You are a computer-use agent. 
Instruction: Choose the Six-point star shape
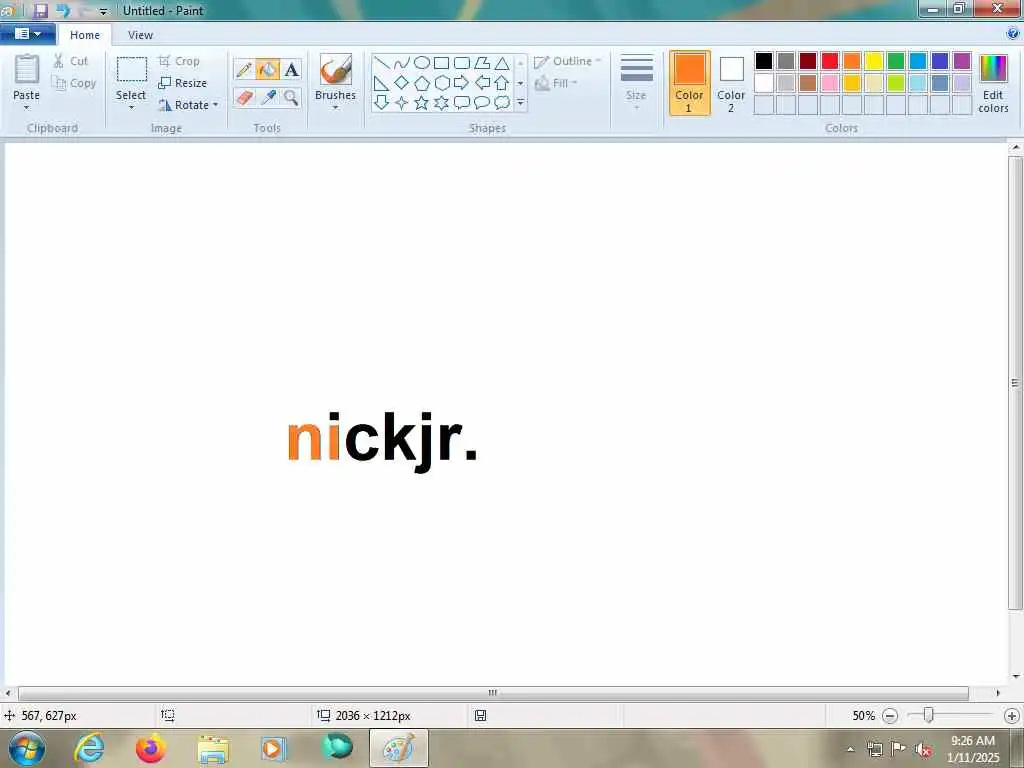pos(442,103)
